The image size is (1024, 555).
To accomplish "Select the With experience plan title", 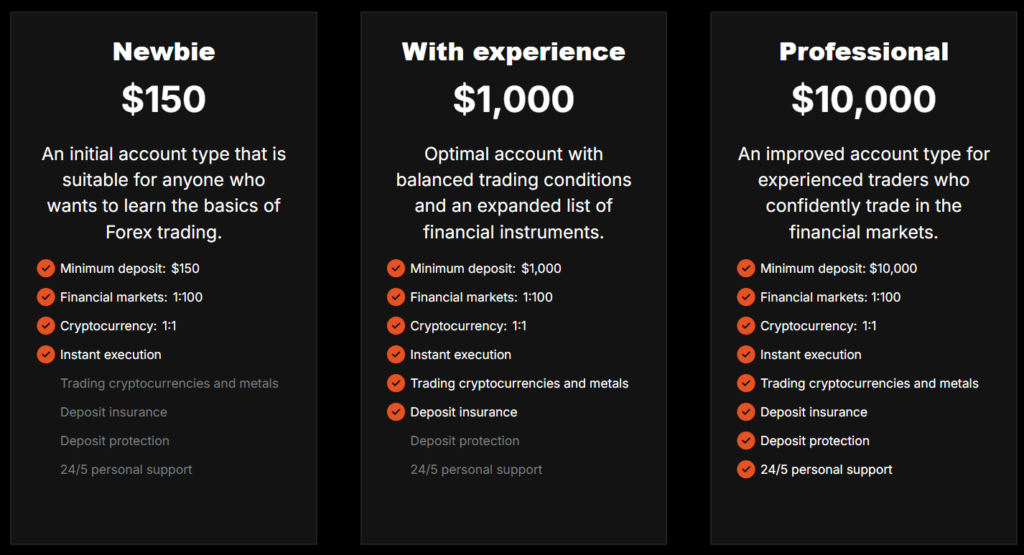I will 513,51.
